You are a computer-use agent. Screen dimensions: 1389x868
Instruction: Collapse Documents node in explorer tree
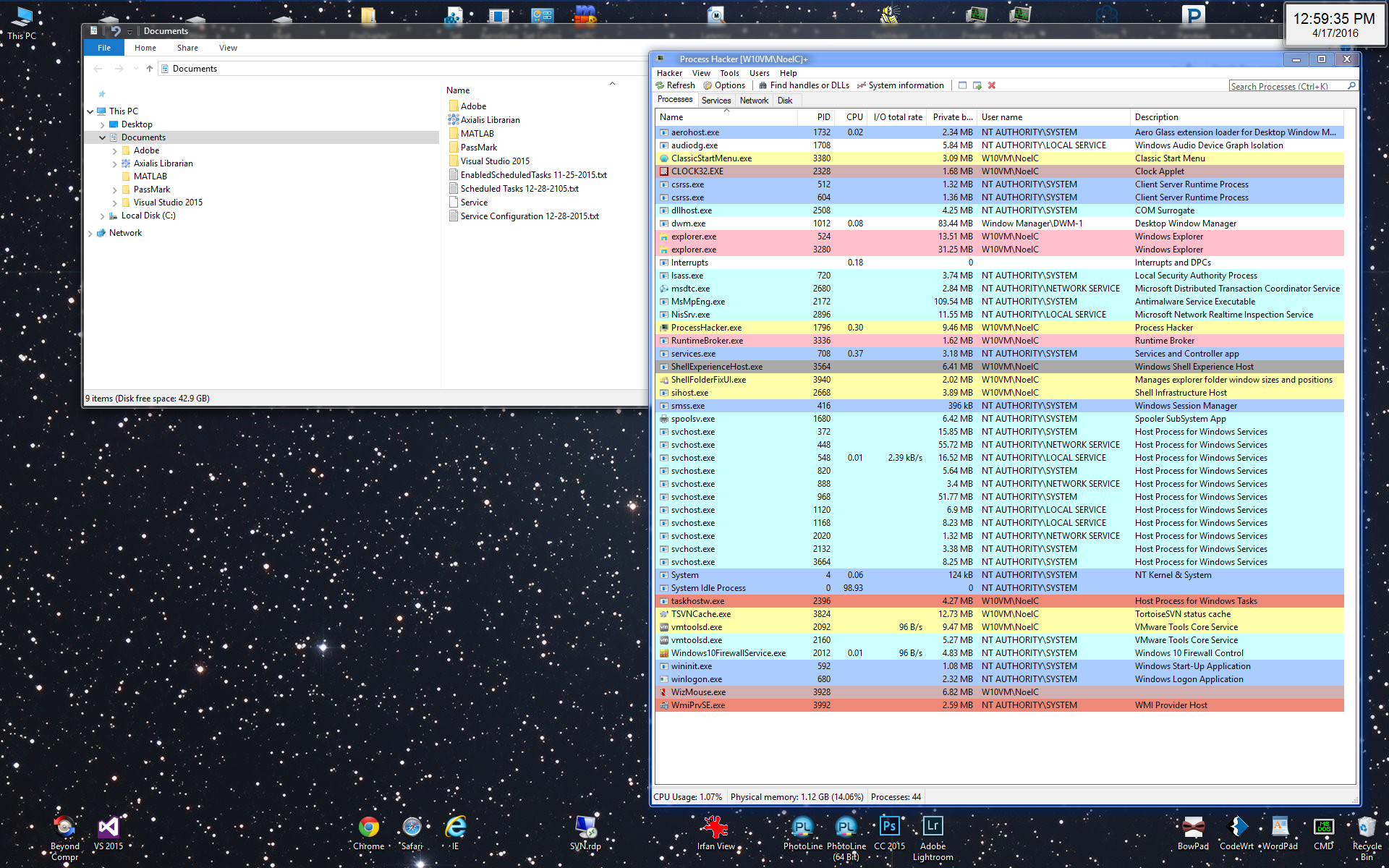(102, 137)
